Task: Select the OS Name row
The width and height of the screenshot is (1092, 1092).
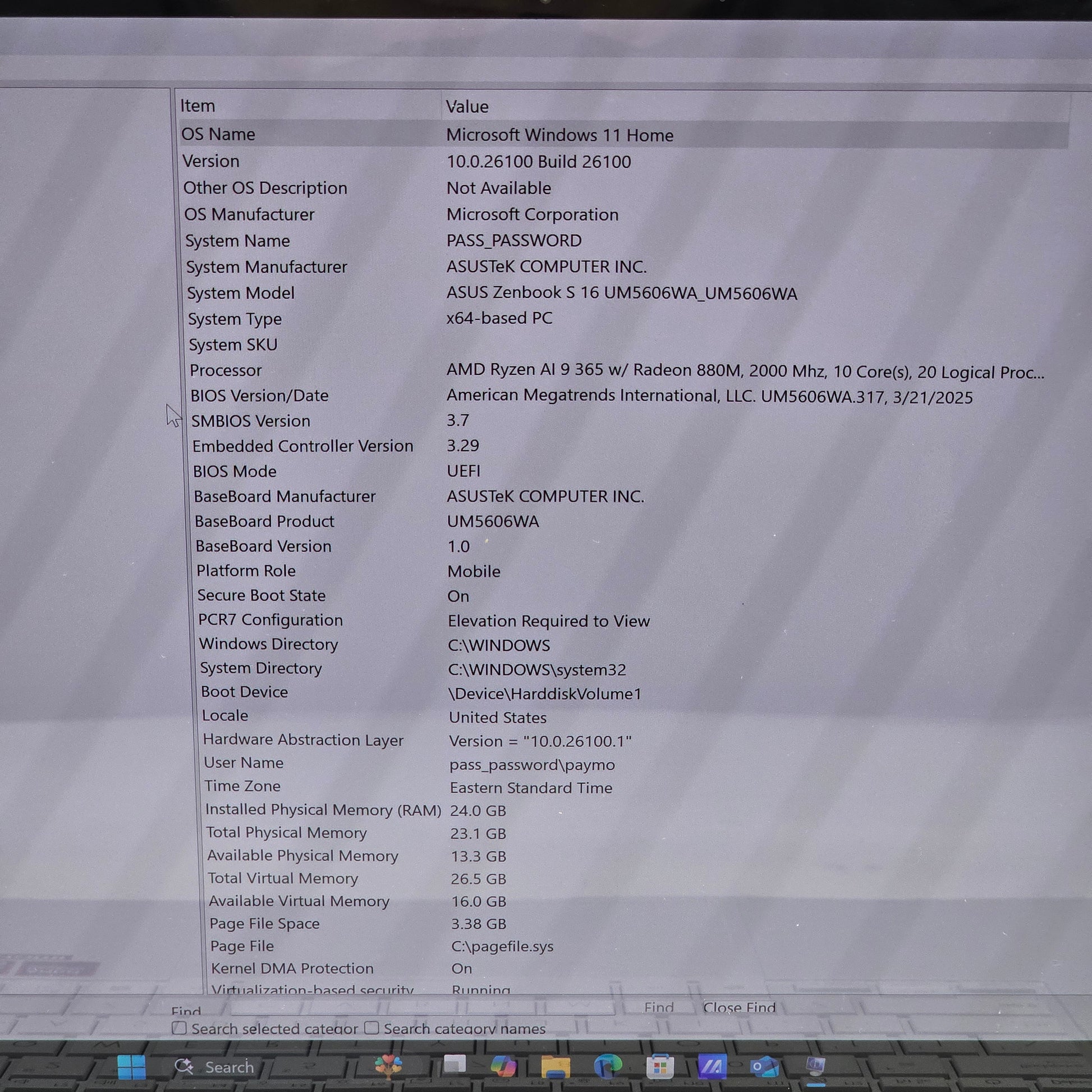Action: tap(218, 135)
